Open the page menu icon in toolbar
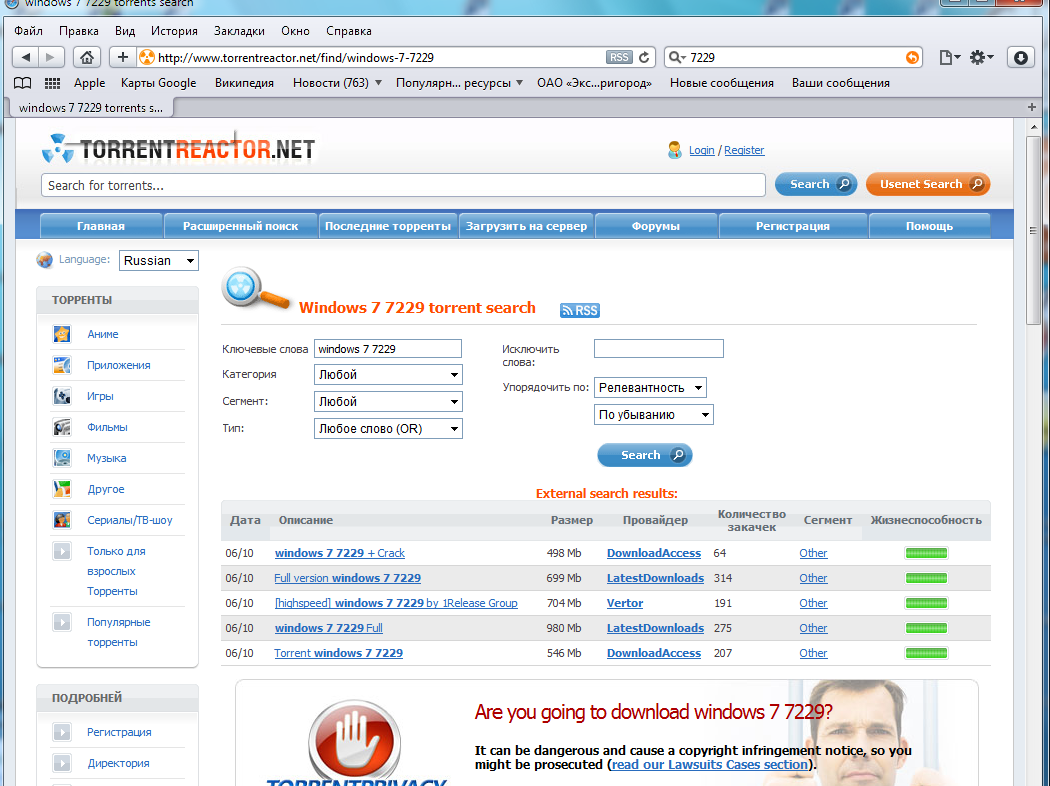The width and height of the screenshot is (1050, 786). point(950,58)
